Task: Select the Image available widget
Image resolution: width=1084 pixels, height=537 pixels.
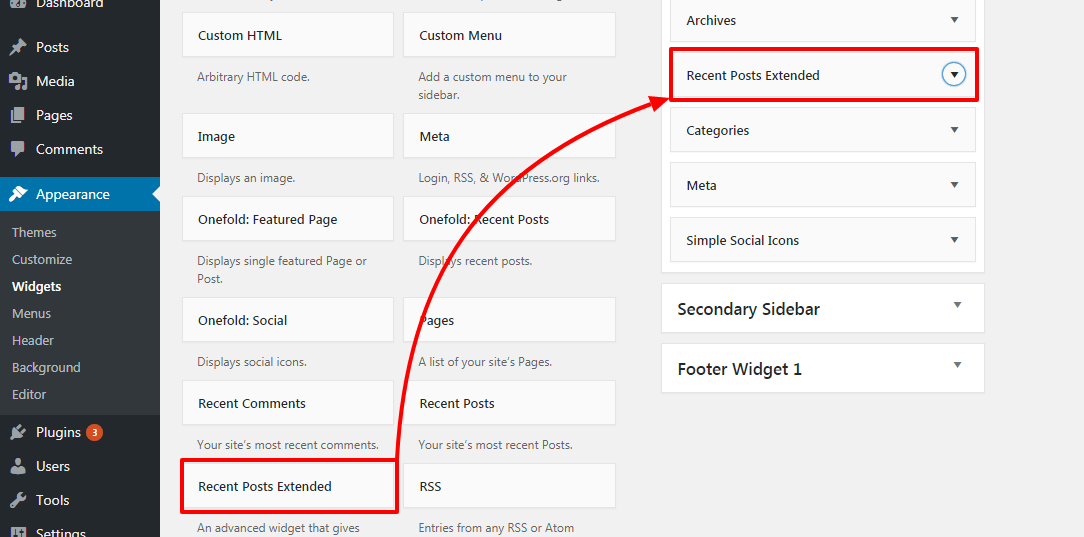Action: click(288, 136)
